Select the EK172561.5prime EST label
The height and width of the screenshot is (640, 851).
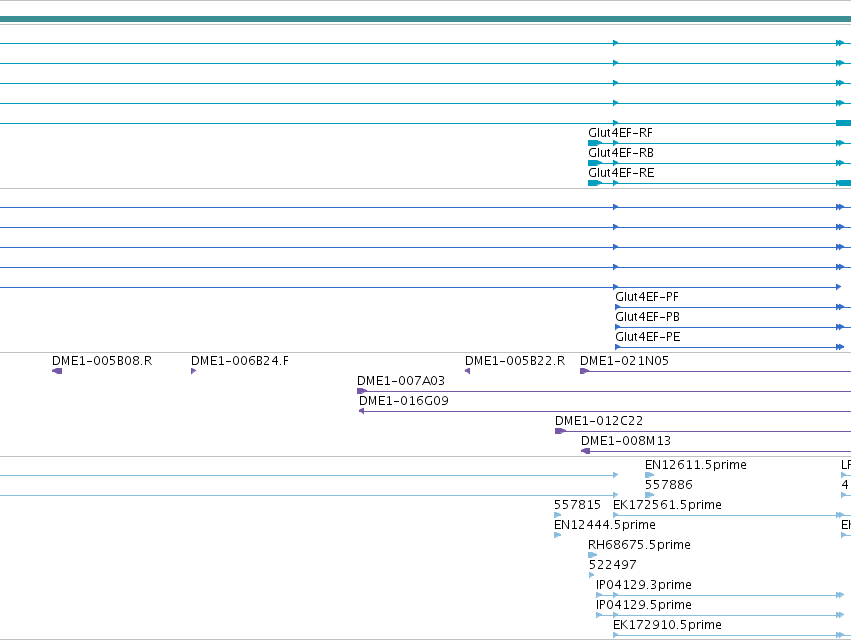668,505
